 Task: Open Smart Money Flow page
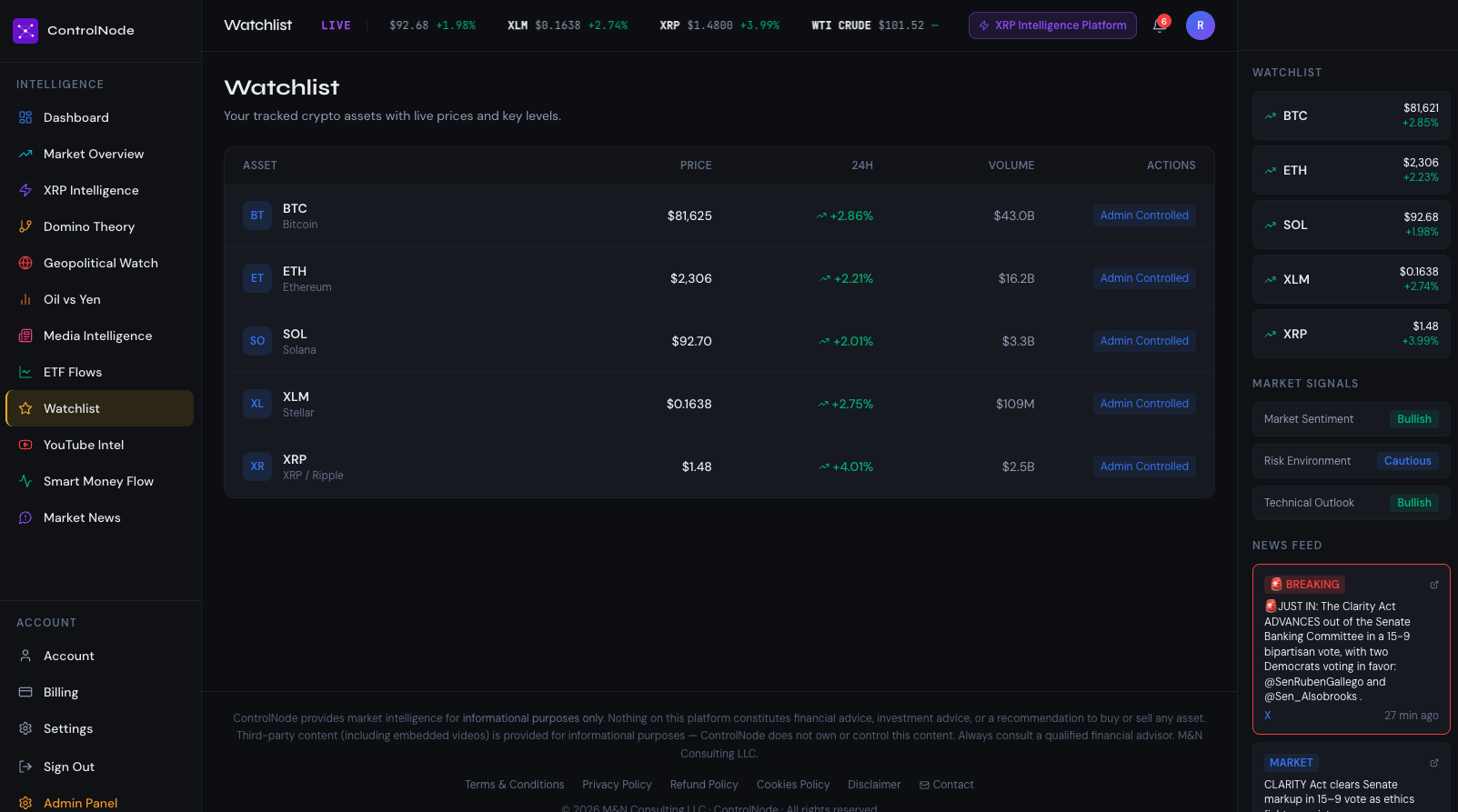[100, 481]
